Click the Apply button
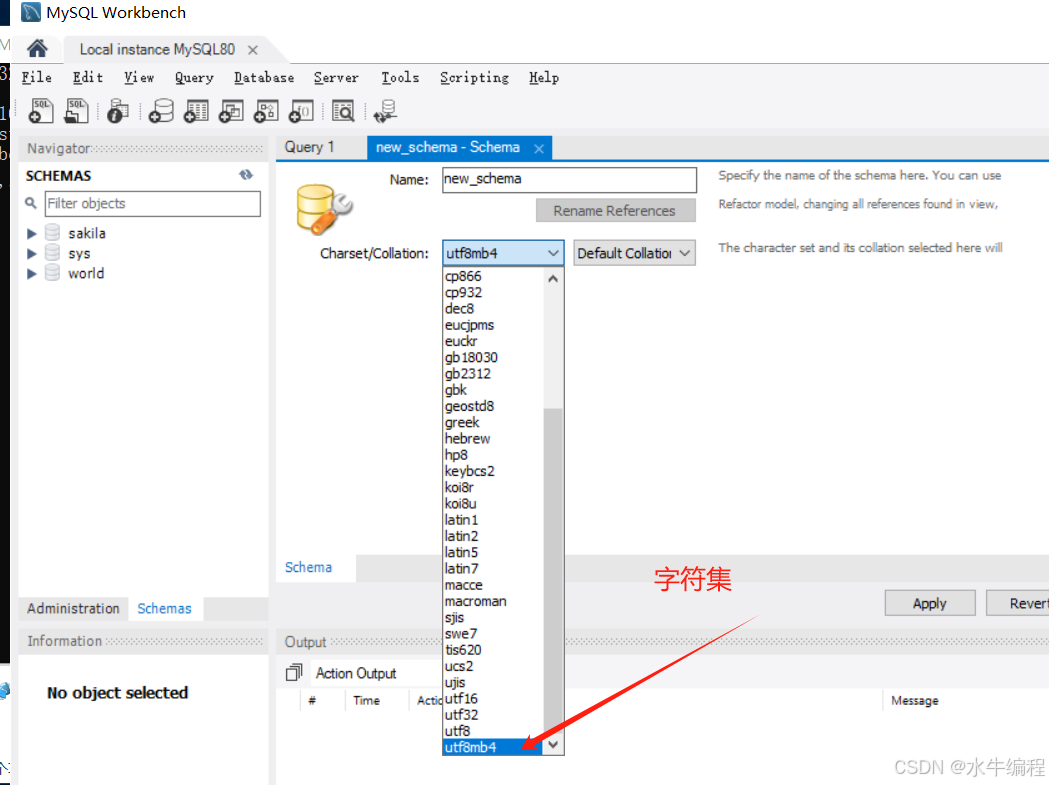Viewport: 1049px width, 785px height. click(x=930, y=603)
